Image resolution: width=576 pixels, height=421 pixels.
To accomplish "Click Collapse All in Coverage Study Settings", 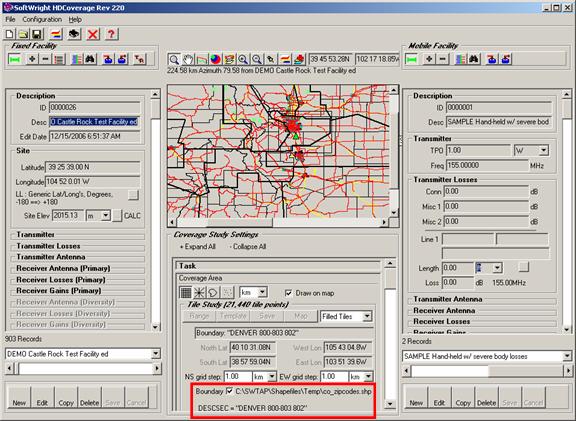I will [x=248, y=247].
